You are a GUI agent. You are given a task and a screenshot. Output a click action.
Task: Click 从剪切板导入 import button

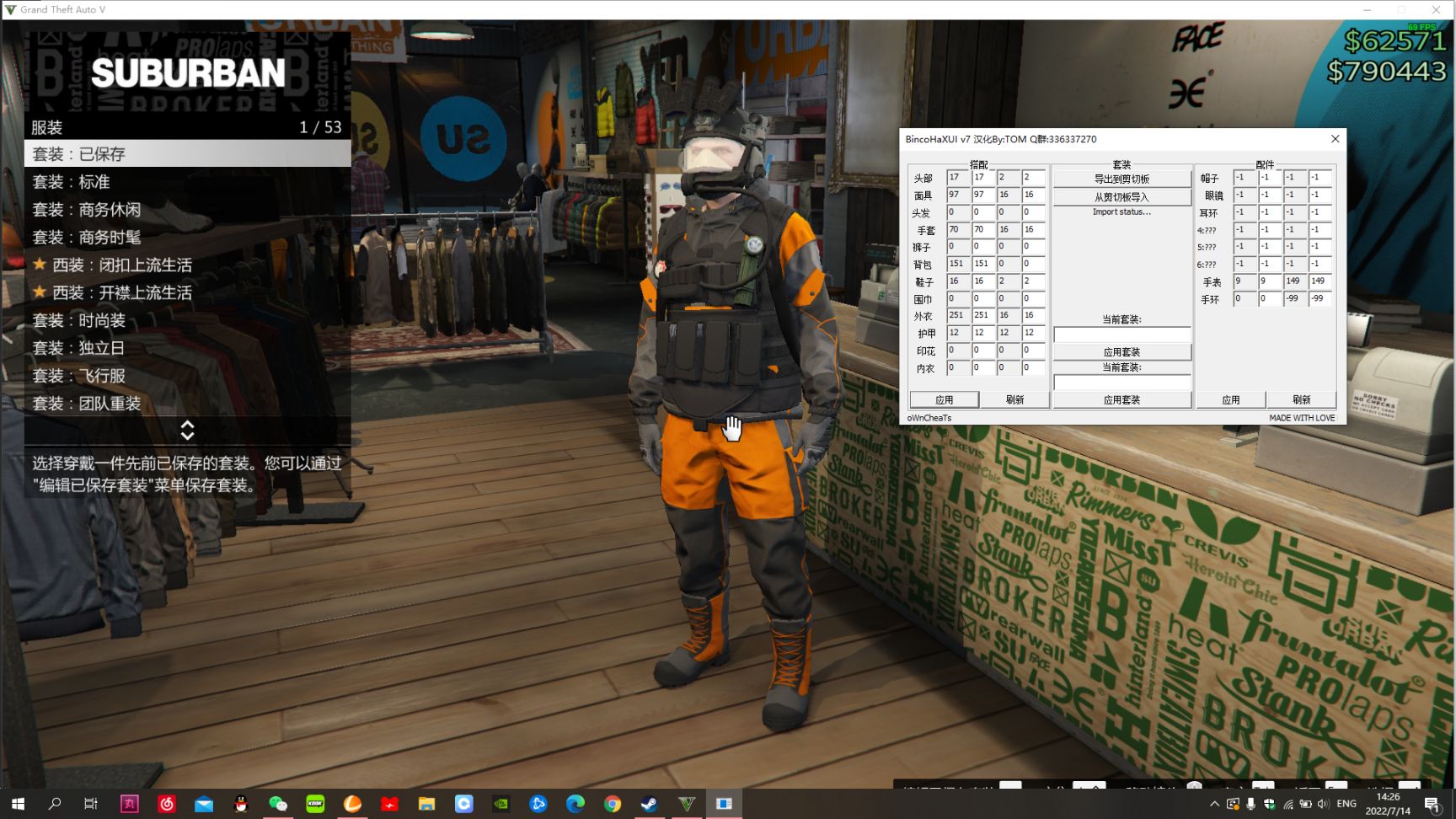1121,197
